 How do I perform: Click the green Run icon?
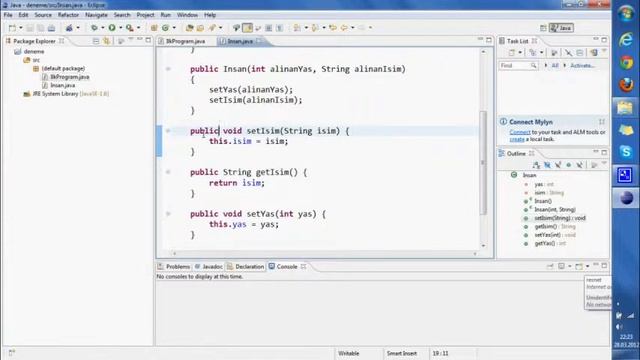(x=112, y=28)
